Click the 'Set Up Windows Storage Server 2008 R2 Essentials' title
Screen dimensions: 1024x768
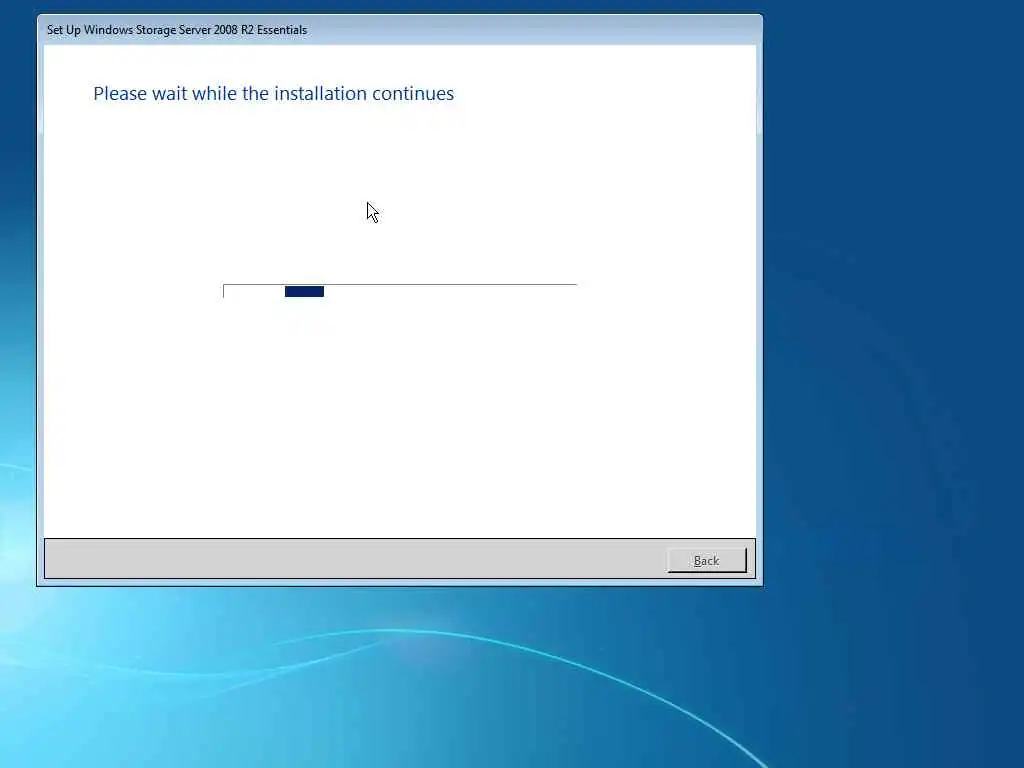pos(177,30)
